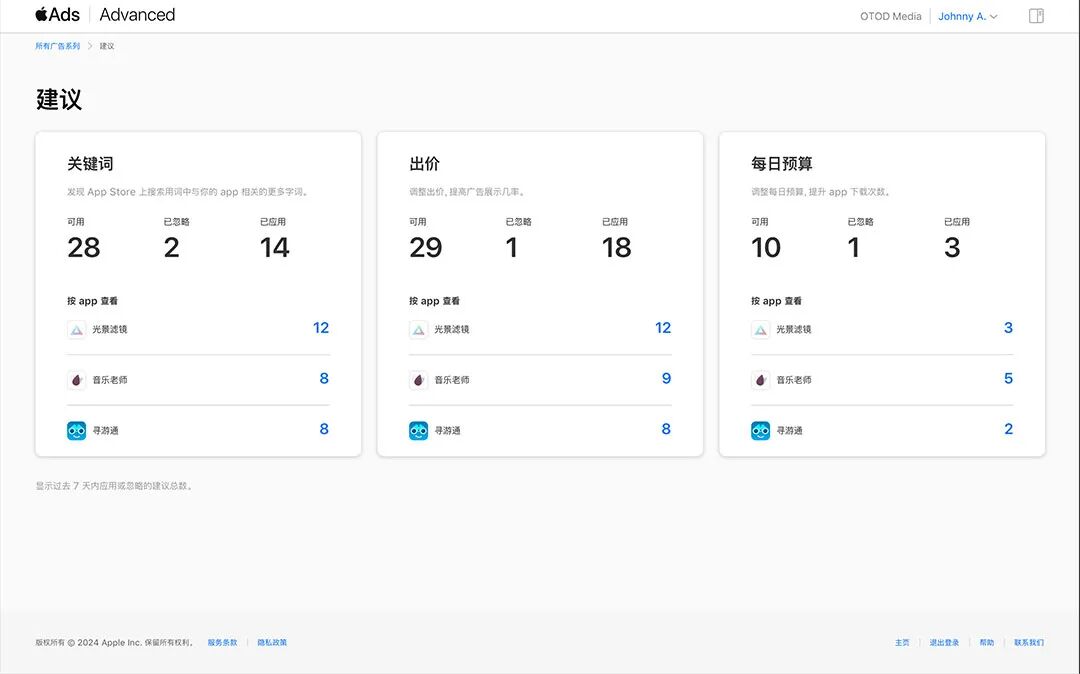Click 联系我们 in the footer
The image size is (1080, 674).
[1029, 642]
